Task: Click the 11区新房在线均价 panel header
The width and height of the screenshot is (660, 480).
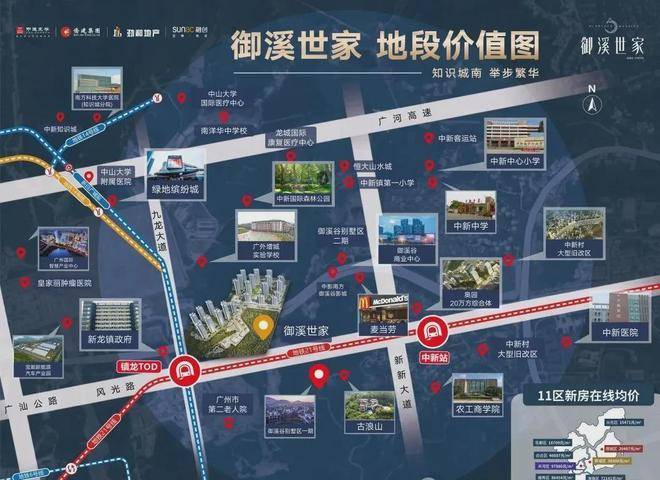Action: tap(588, 396)
